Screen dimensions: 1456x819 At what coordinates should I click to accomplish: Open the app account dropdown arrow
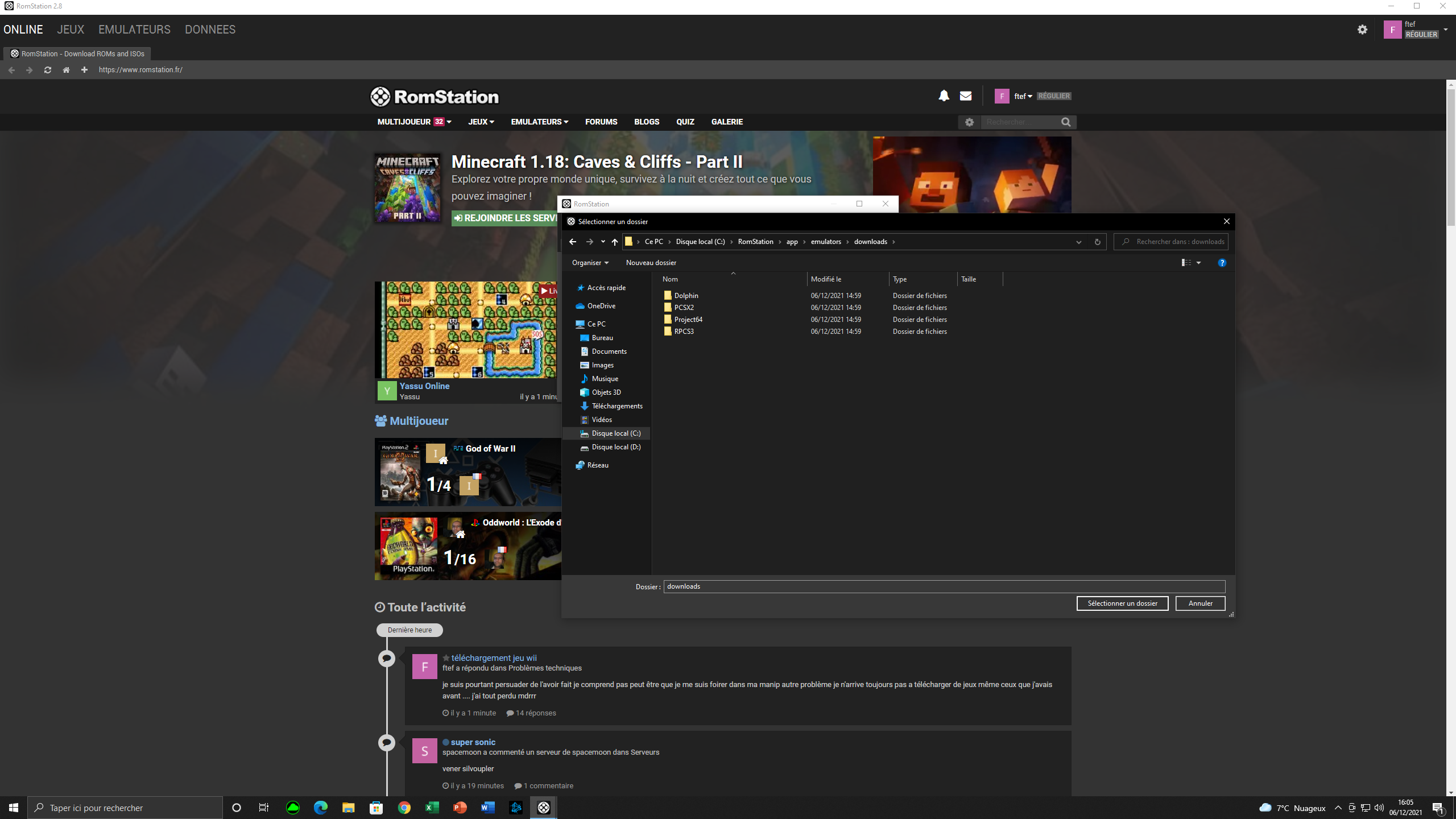1445,30
